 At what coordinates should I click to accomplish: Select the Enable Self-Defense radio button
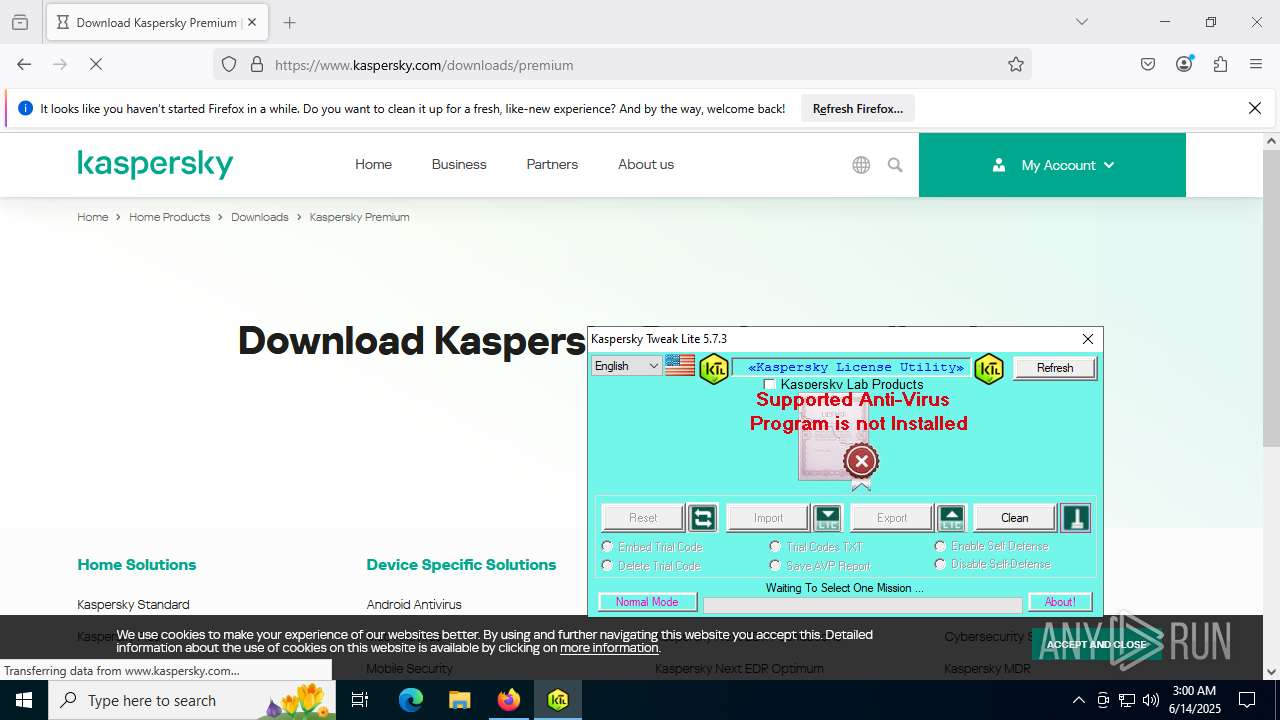click(940, 545)
